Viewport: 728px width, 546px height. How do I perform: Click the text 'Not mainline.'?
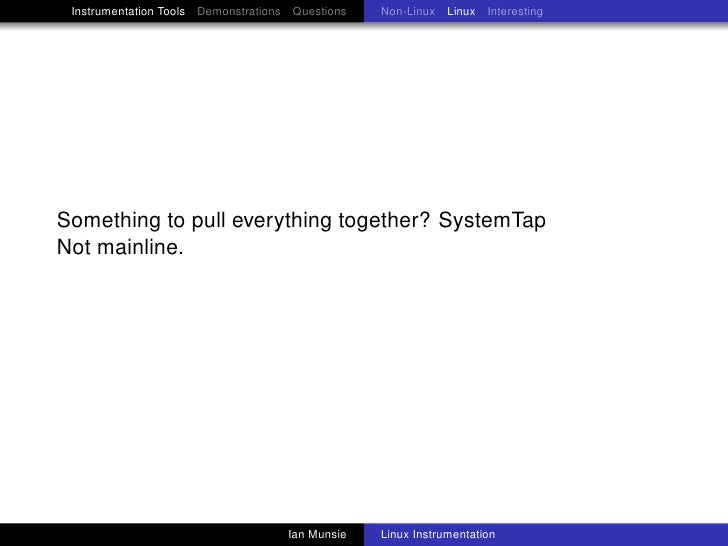click(120, 247)
